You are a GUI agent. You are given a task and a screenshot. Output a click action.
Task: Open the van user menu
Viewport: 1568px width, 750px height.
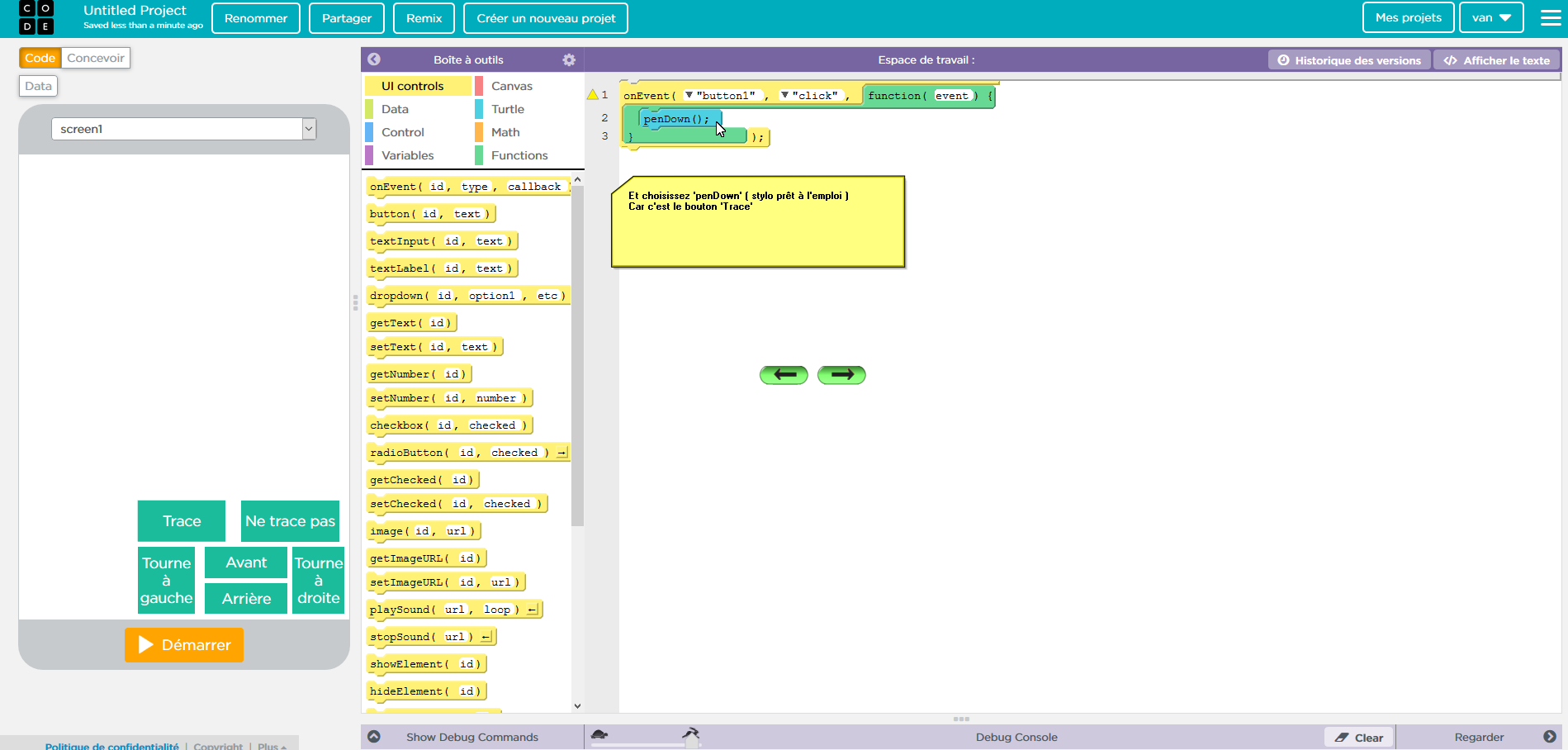pyautogui.click(x=1491, y=17)
